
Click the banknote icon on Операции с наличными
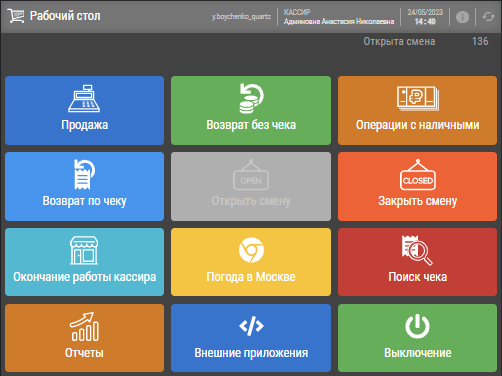tap(418, 99)
